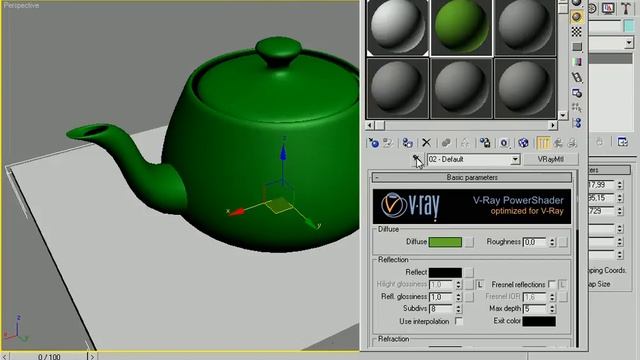Click Get Material icon in toolbar
Image resolution: width=640 pixels, height=360 pixels.
coord(373,143)
